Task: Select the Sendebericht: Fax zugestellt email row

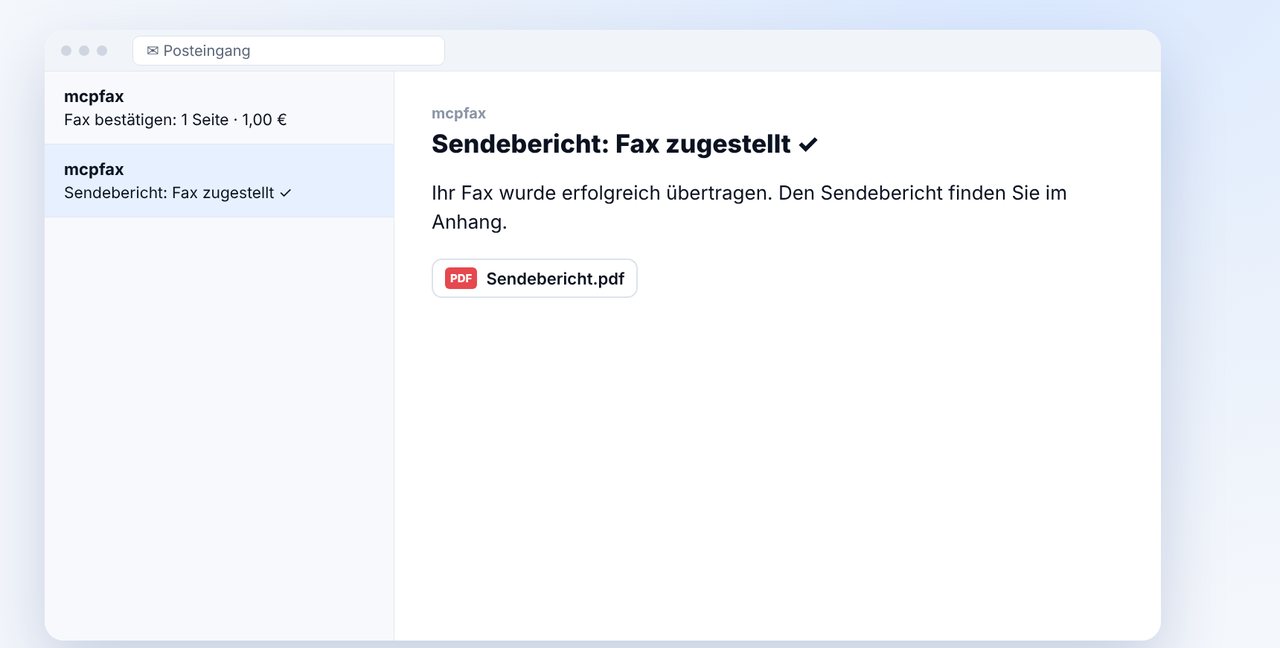Action: [219, 181]
